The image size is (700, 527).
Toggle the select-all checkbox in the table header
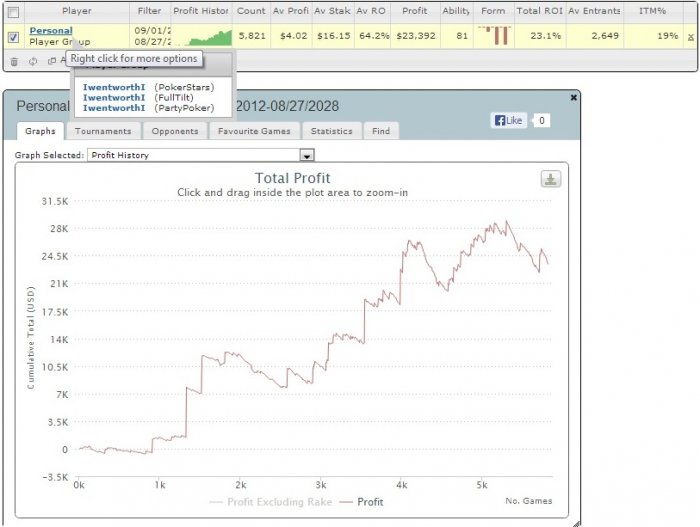[x=13, y=12]
